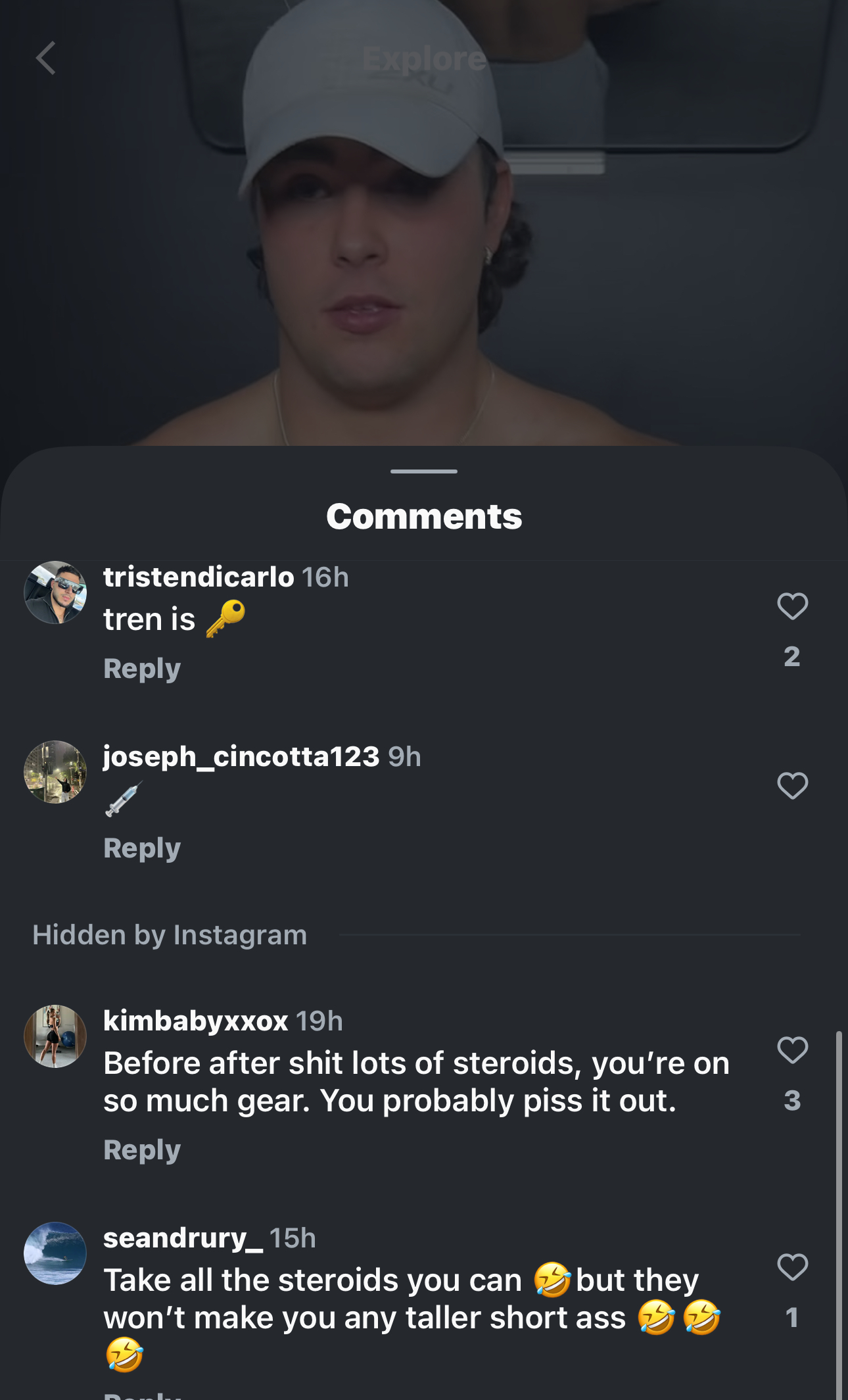
Task: Reply to joseph_cincotta123's comment
Action: click(142, 848)
